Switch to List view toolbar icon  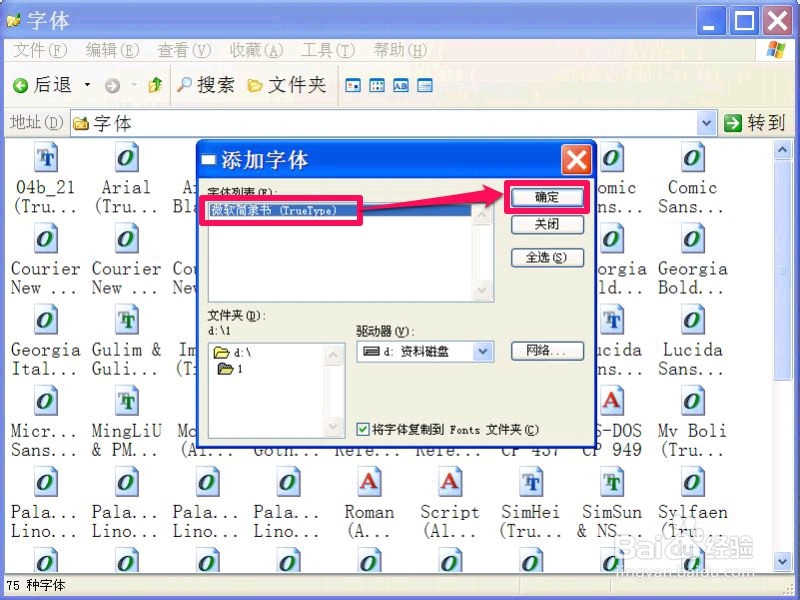(x=377, y=85)
